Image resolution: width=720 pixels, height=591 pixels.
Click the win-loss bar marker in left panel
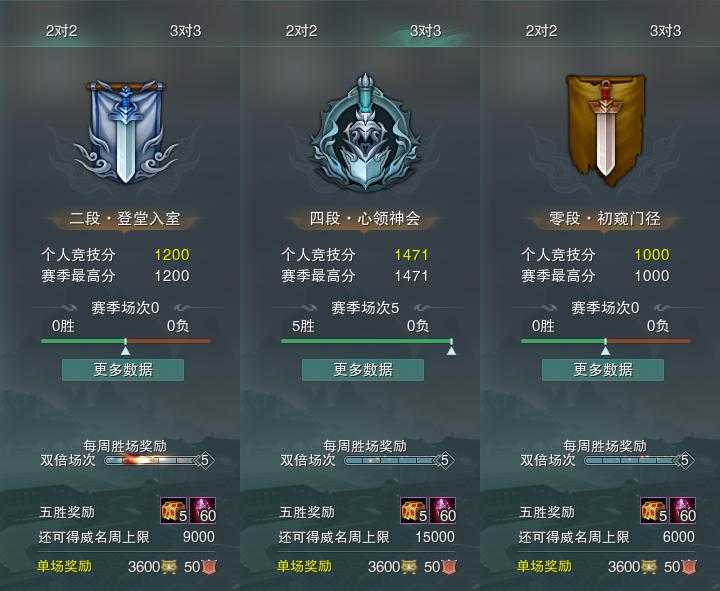point(125,347)
